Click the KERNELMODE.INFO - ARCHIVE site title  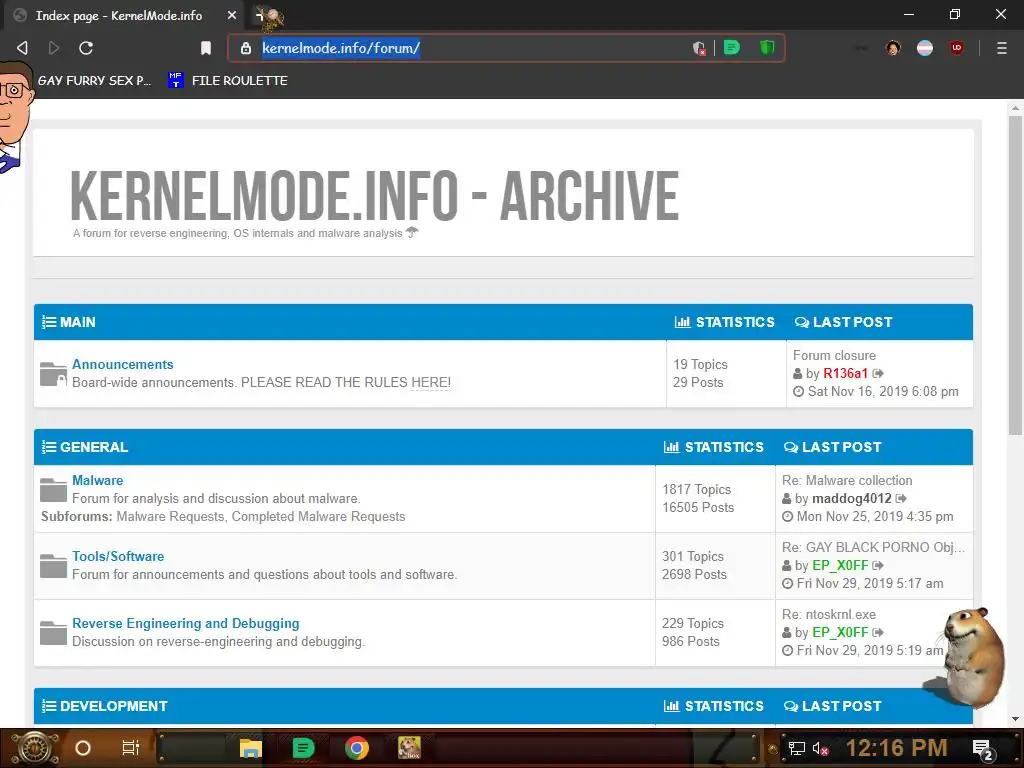click(374, 195)
